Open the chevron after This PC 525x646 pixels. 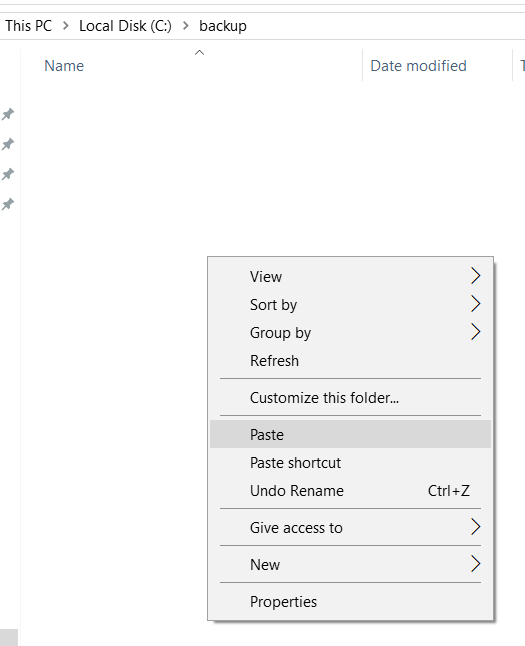66,26
